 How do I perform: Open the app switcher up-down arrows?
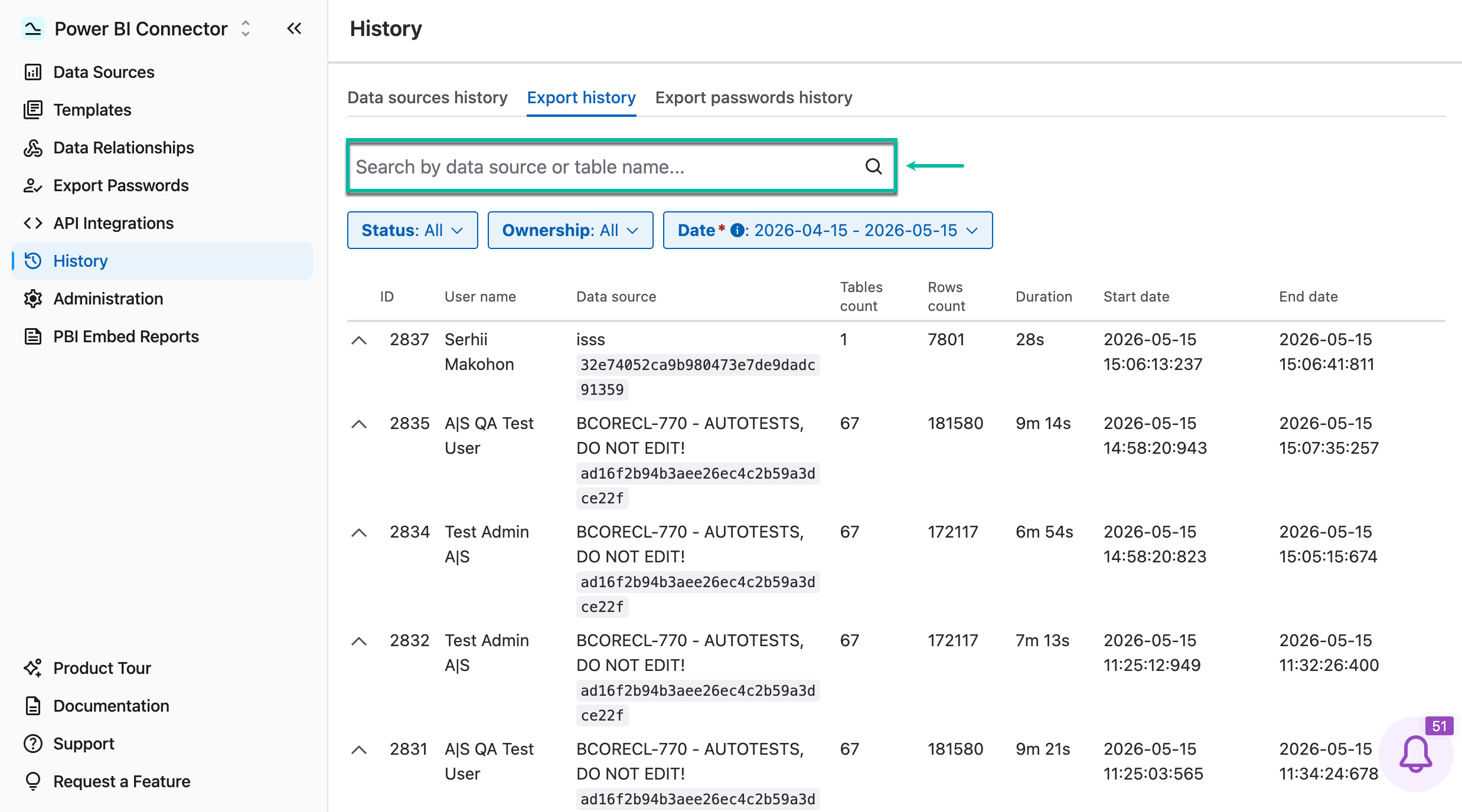pyautogui.click(x=246, y=28)
